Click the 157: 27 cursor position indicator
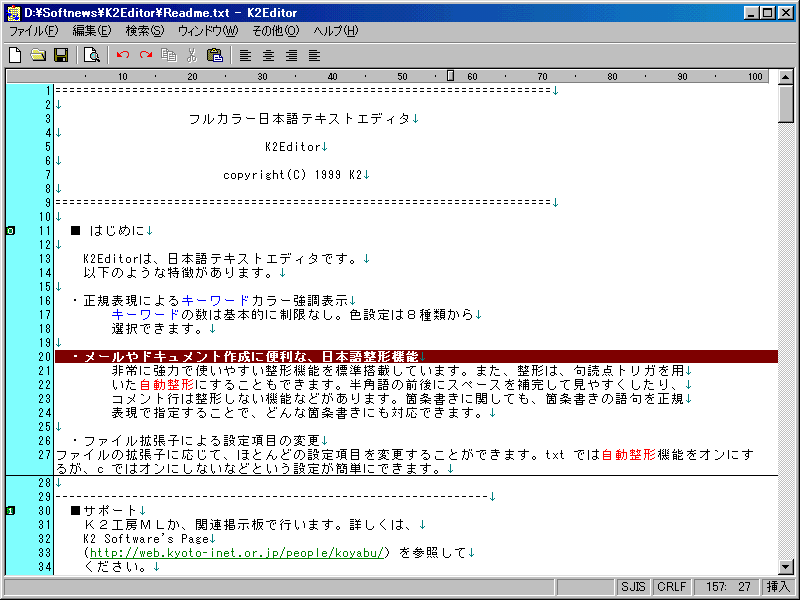This screenshot has width=800, height=600. click(x=728, y=587)
